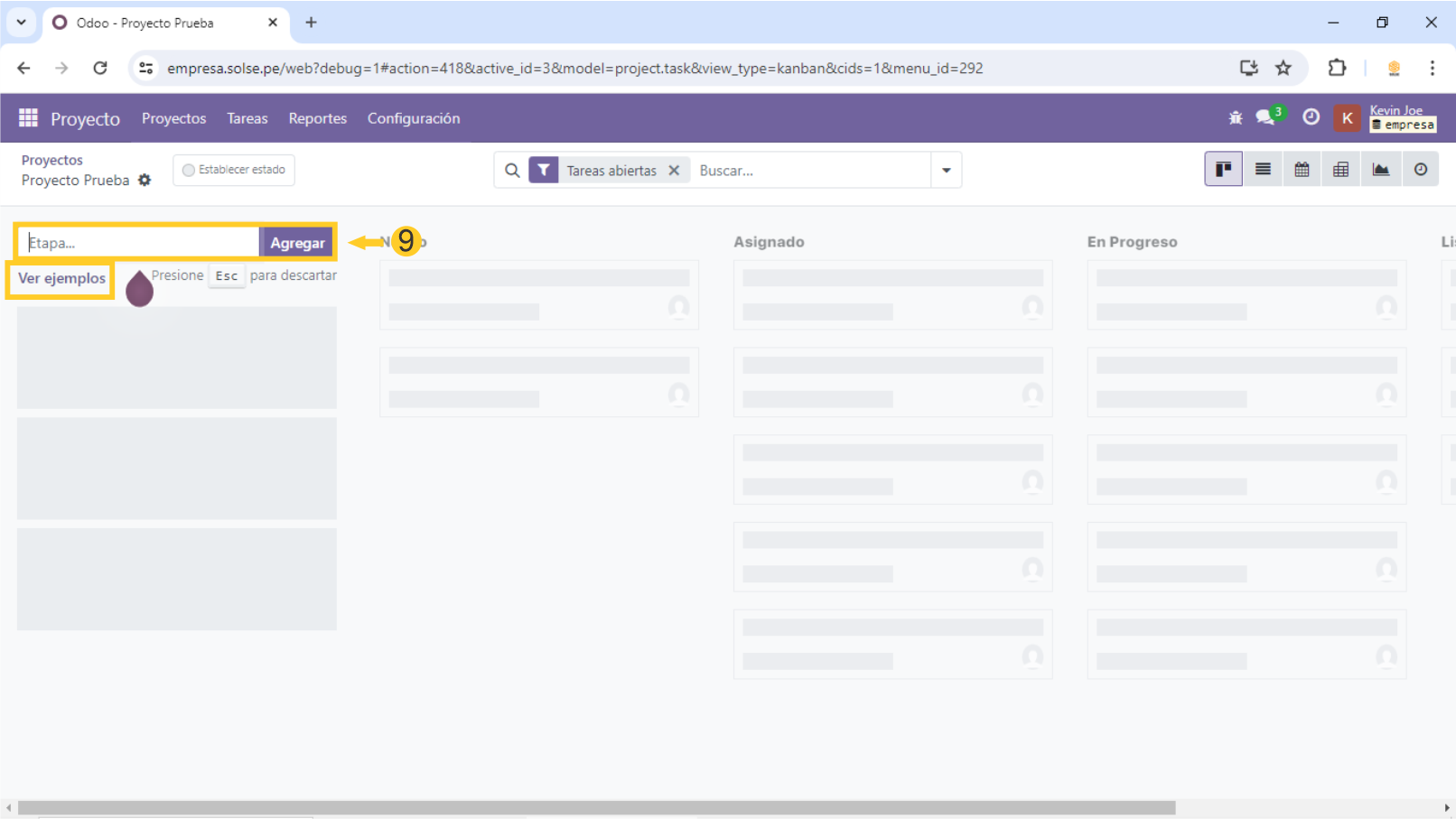Viewport: 1456px width, 819px height.
Task: Switch to pivot table view
Action: (x=1341, y=170)
